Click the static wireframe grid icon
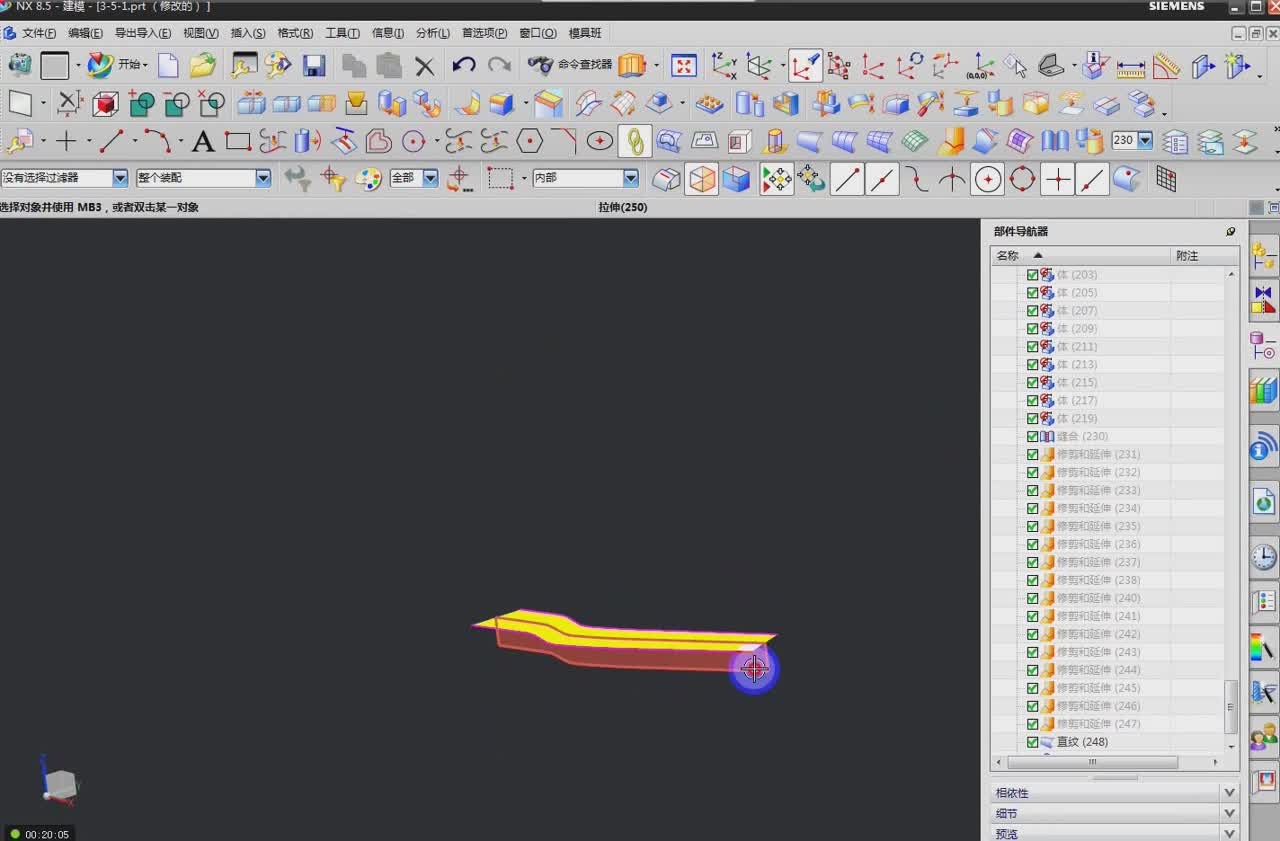The width and height of the screenshot is (1280, 841). (x=1166, y=179)
